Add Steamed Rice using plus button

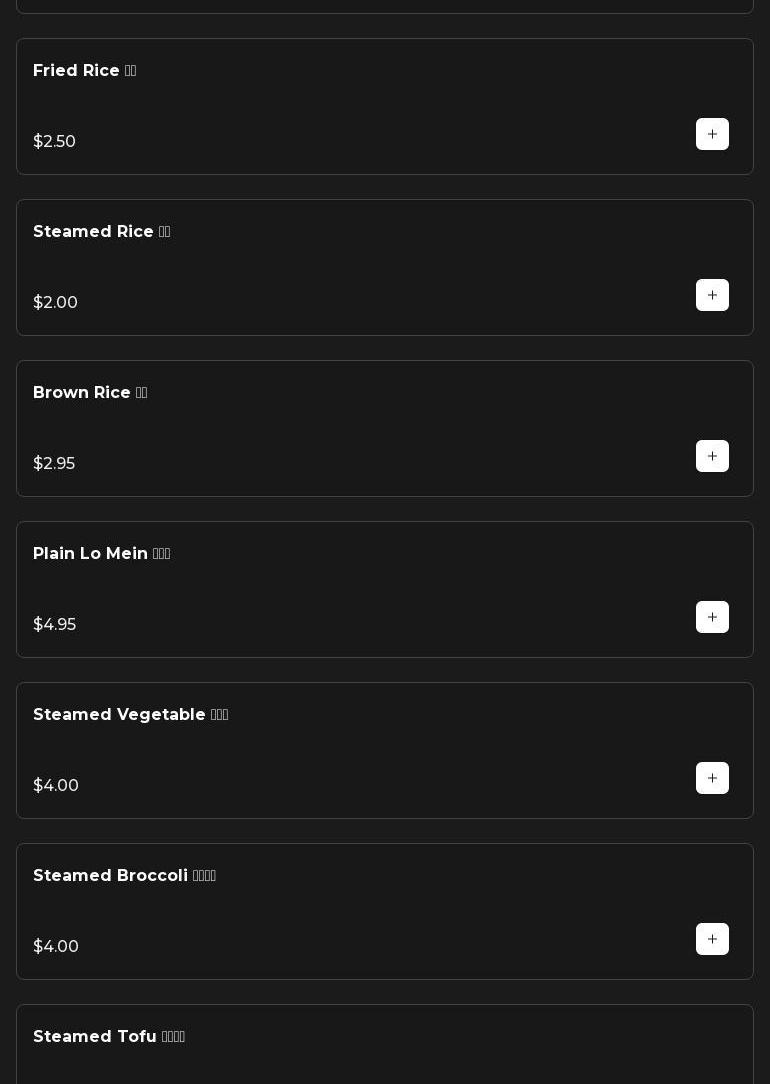coord(712,295)
